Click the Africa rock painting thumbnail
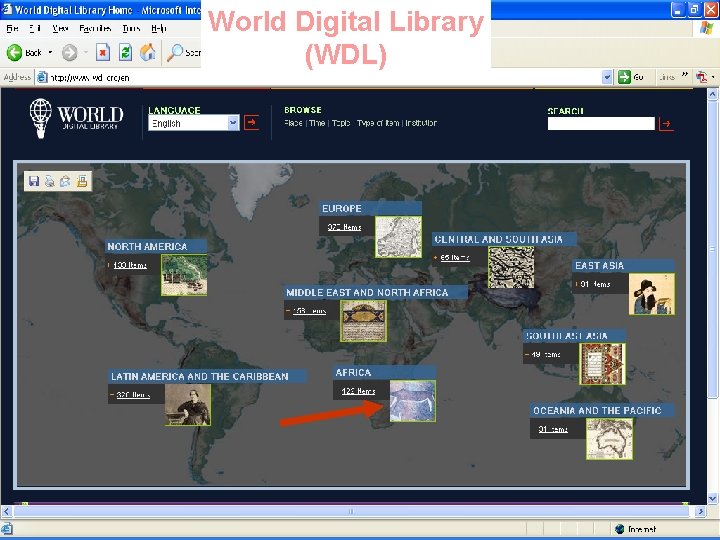Screen dimensions: 720x540 pyautogui.click(x=412, y=400)
